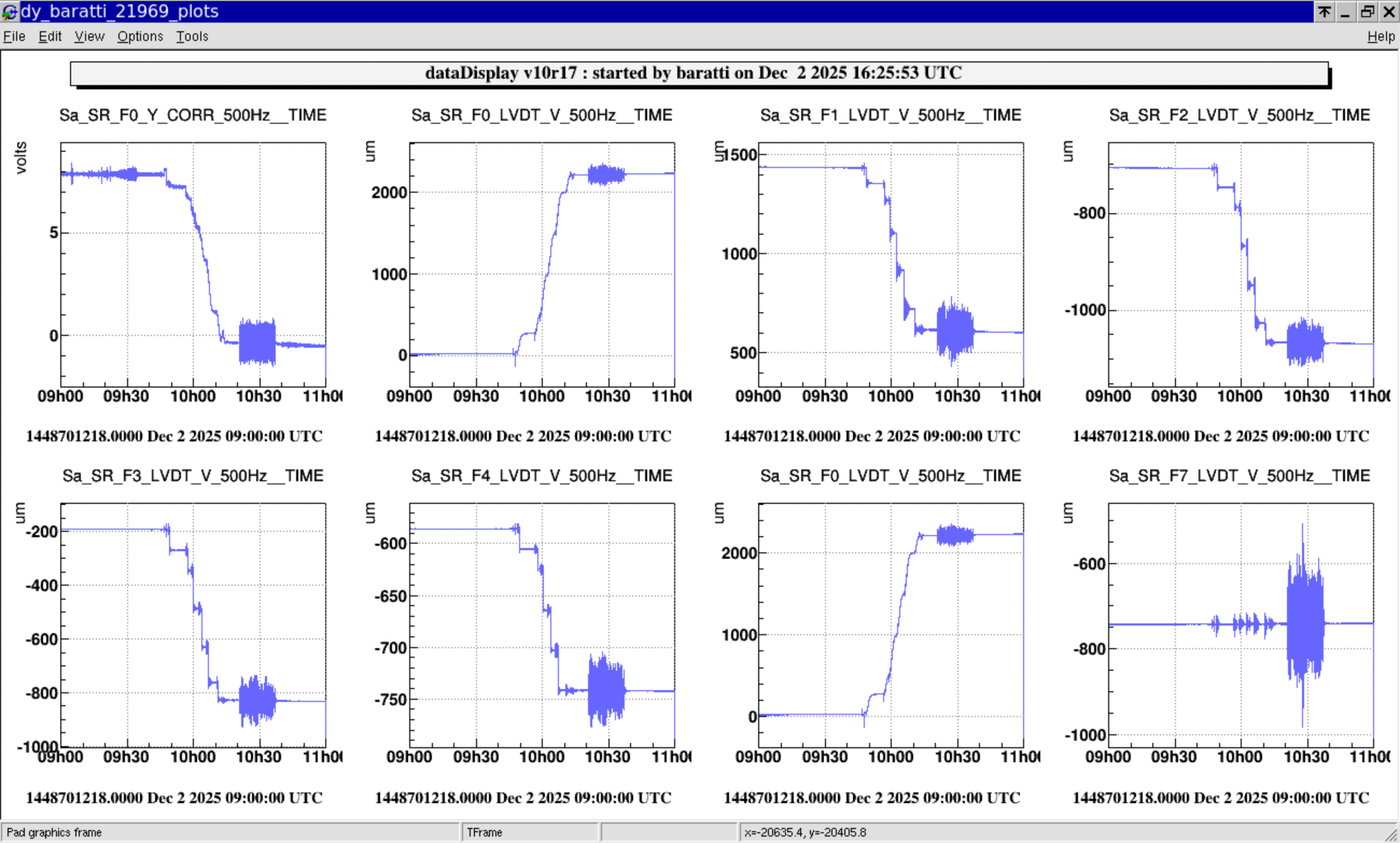
Task: Restore the window using the restore icon
Action: point(1367,11)
